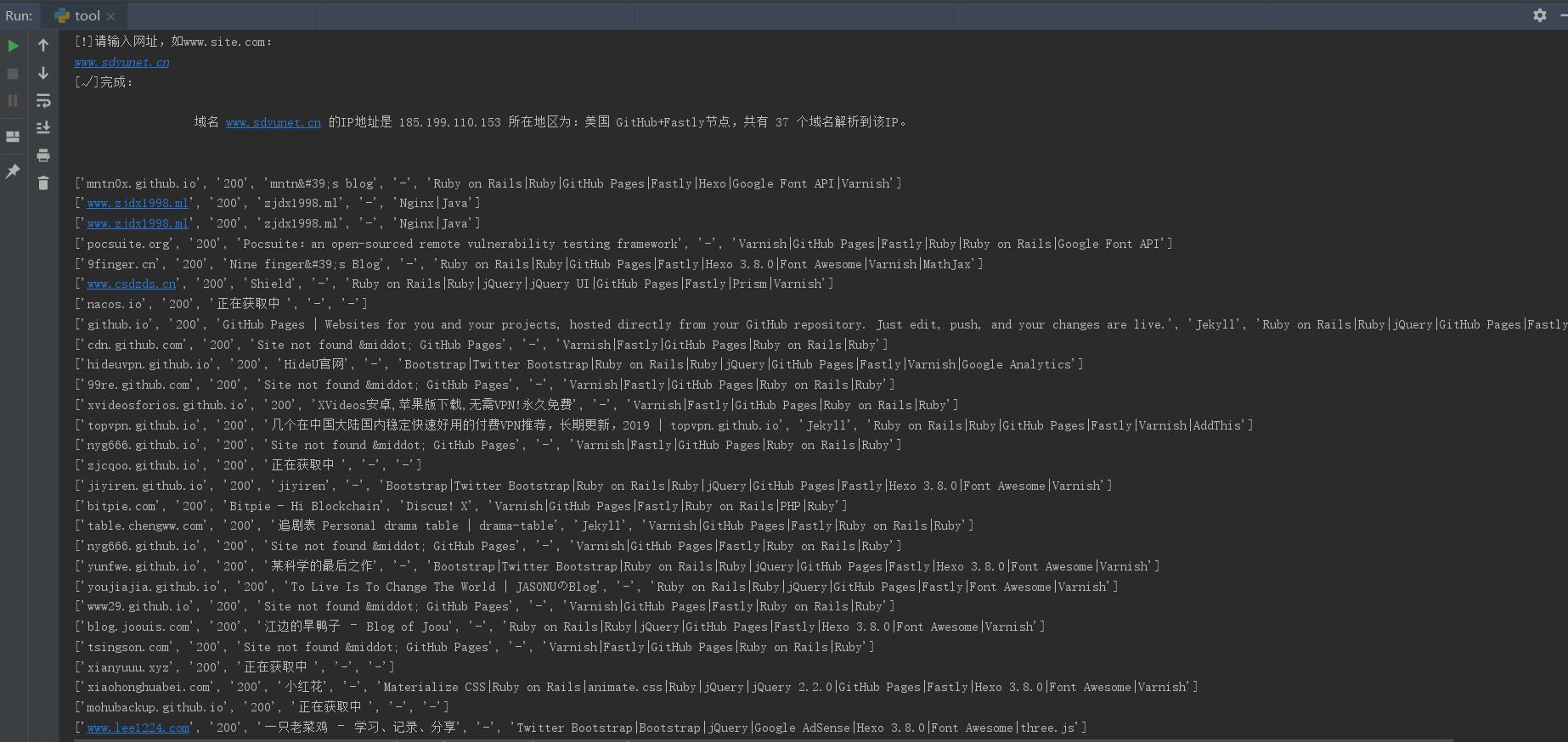The width and height of the screenshot is (1568, 742).
Task: Click the 'topvpn.github.io' result row
Action: [664, 425]
